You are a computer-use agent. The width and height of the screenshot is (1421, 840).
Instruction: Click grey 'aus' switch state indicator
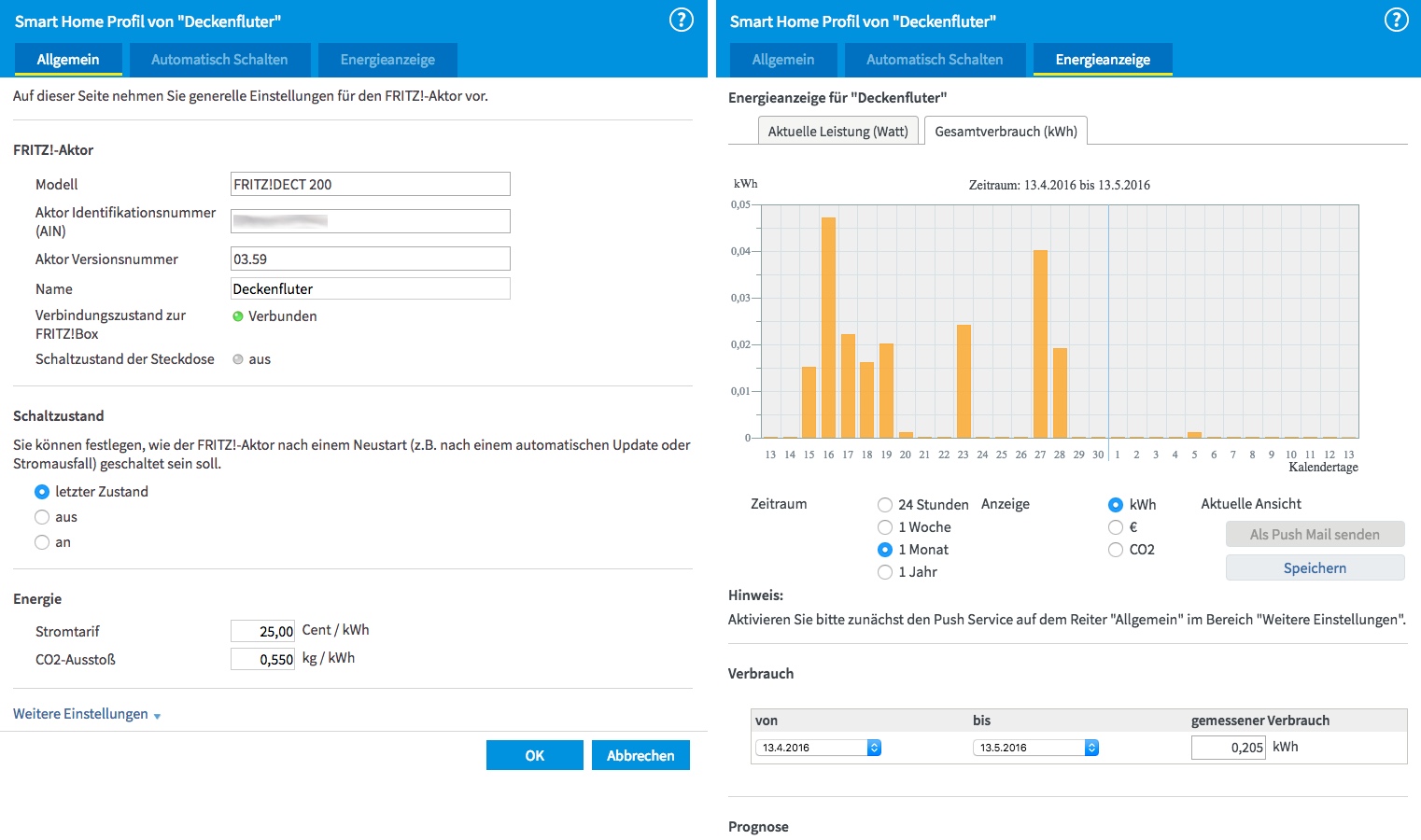[238, 359]
